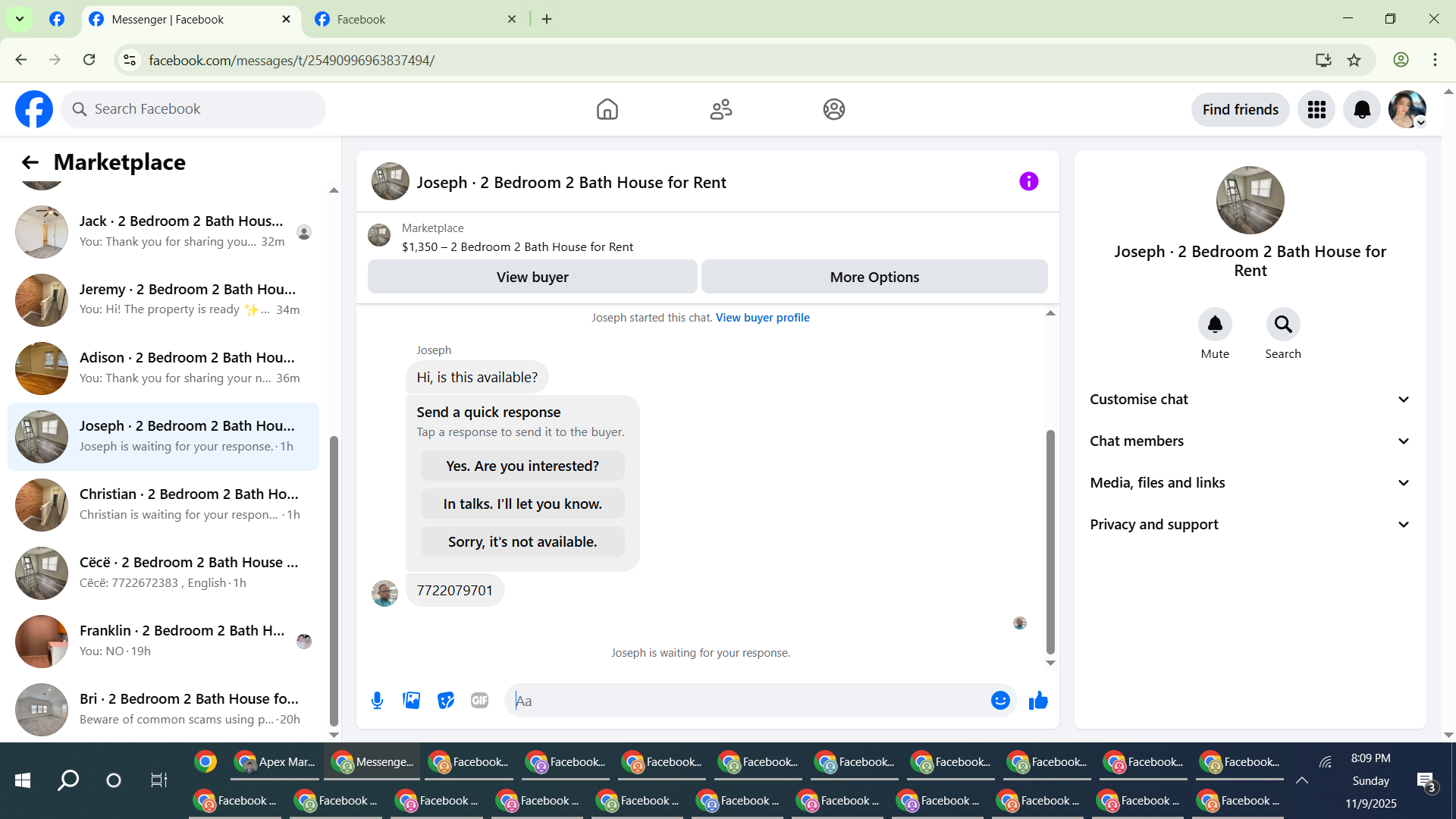Reload the page in Chrome

(x=89, y=60)
